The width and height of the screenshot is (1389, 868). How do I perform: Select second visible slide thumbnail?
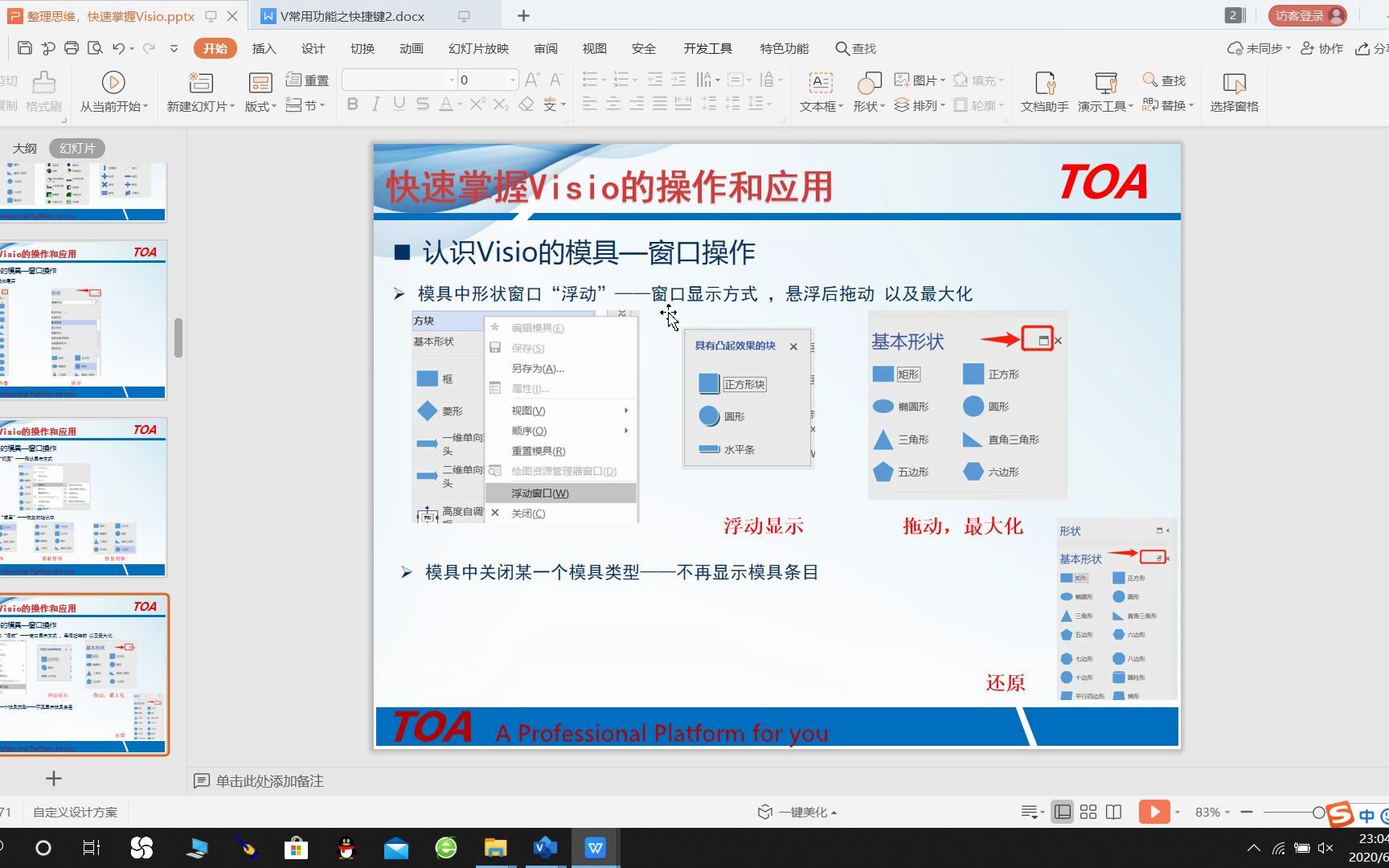pos(84,320)
